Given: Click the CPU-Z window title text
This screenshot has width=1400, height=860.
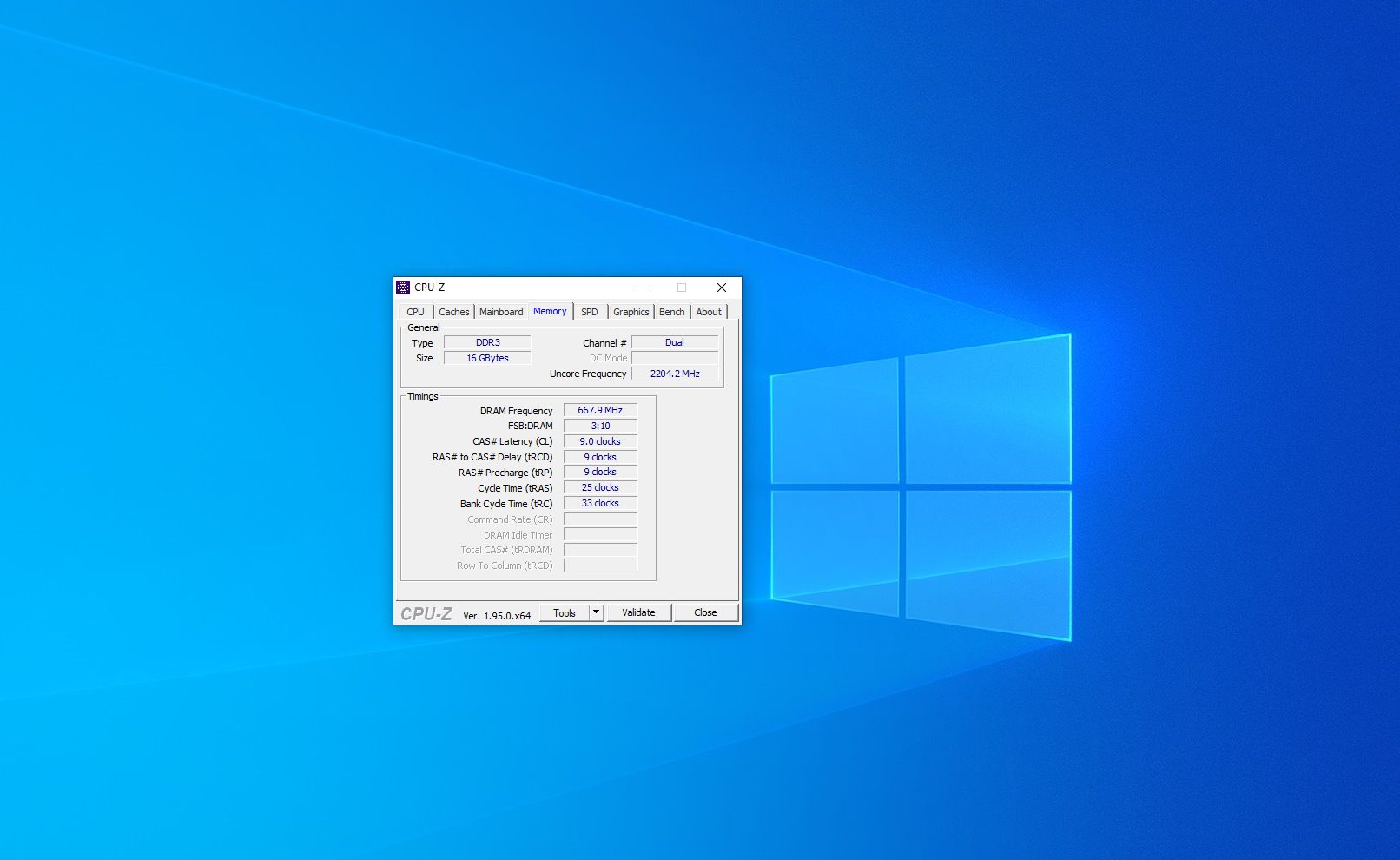Looking at the screenshot, I should click(x=429, y=288).
